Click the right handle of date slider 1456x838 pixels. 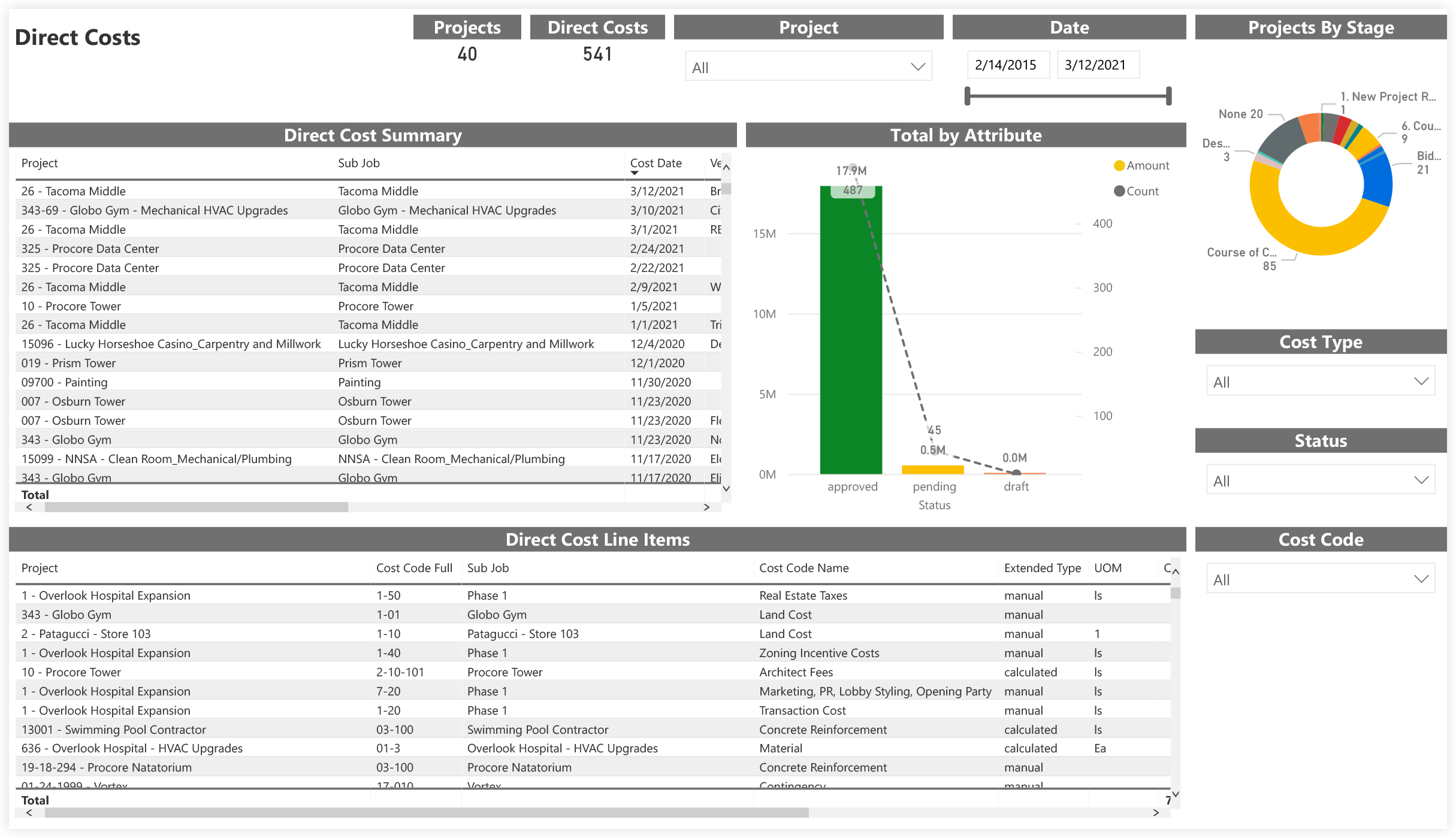point(1168,96)
